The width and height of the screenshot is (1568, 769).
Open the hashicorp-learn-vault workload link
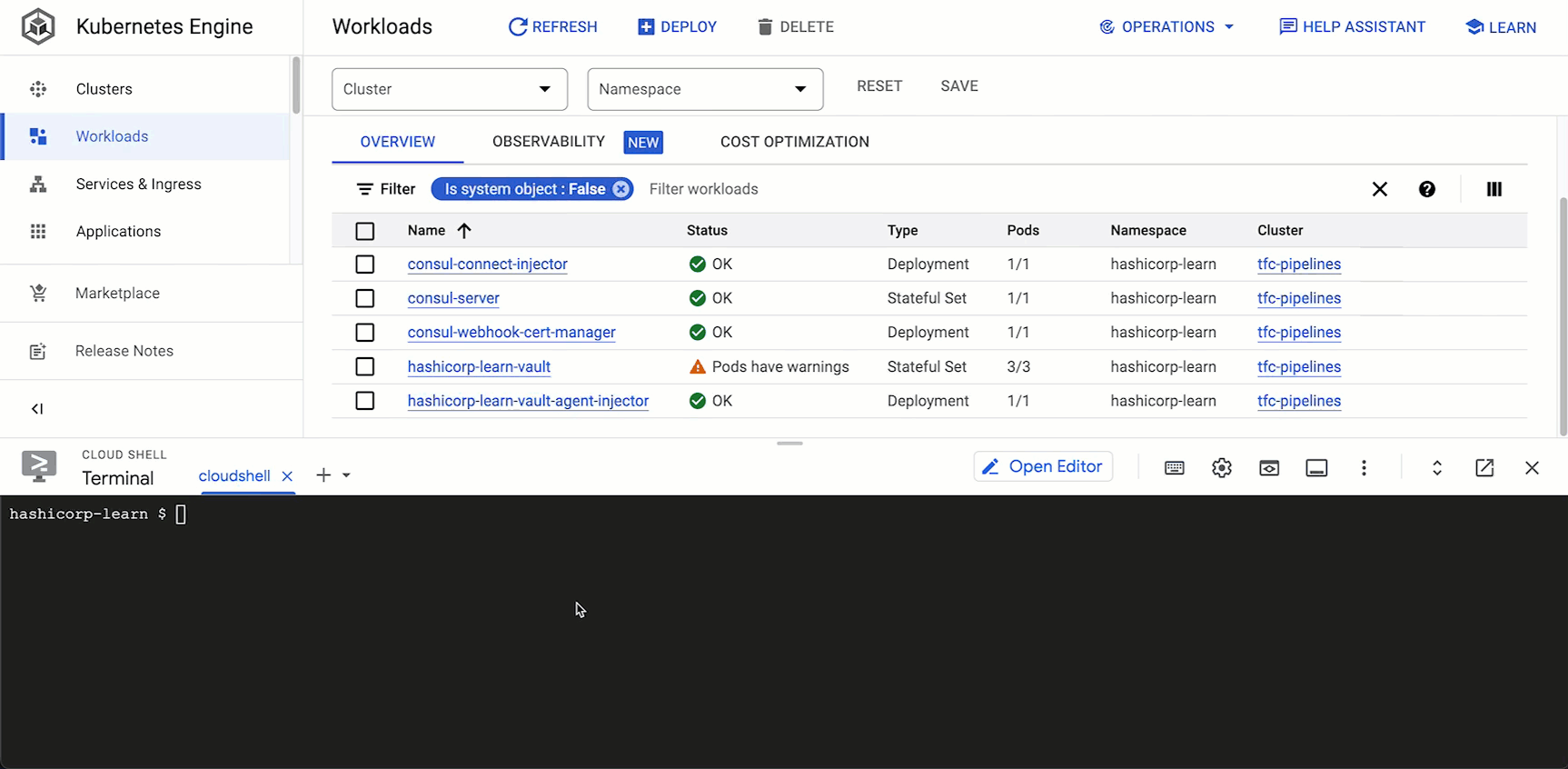[479, 367]
